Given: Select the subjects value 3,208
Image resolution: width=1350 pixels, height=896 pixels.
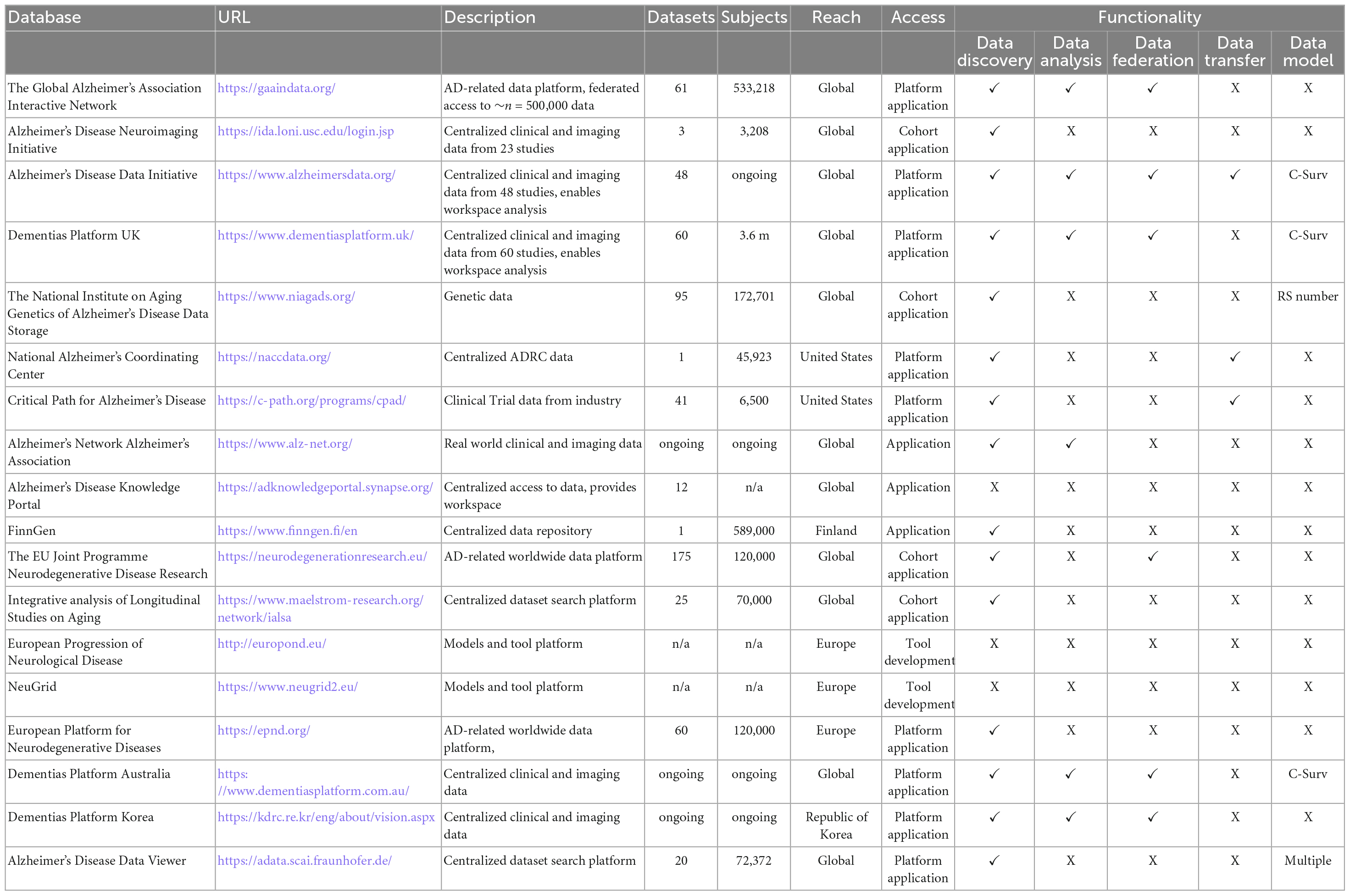Looking at the screenshot, I should coord(754,131).
